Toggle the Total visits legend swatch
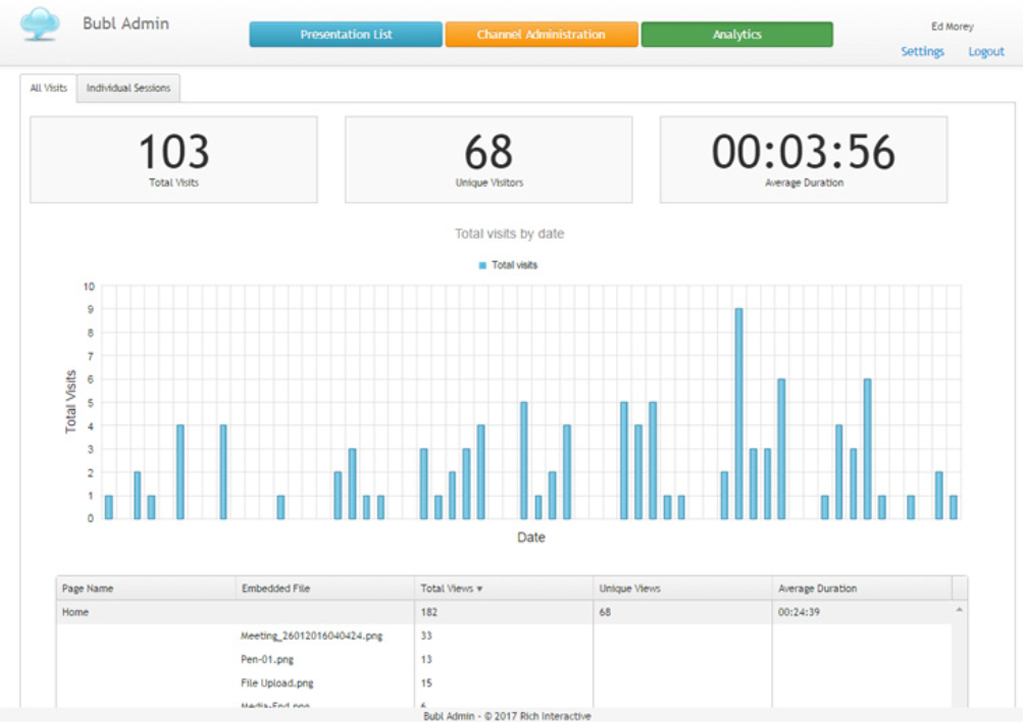This screenshot has width=1023, height=722. 483,265
